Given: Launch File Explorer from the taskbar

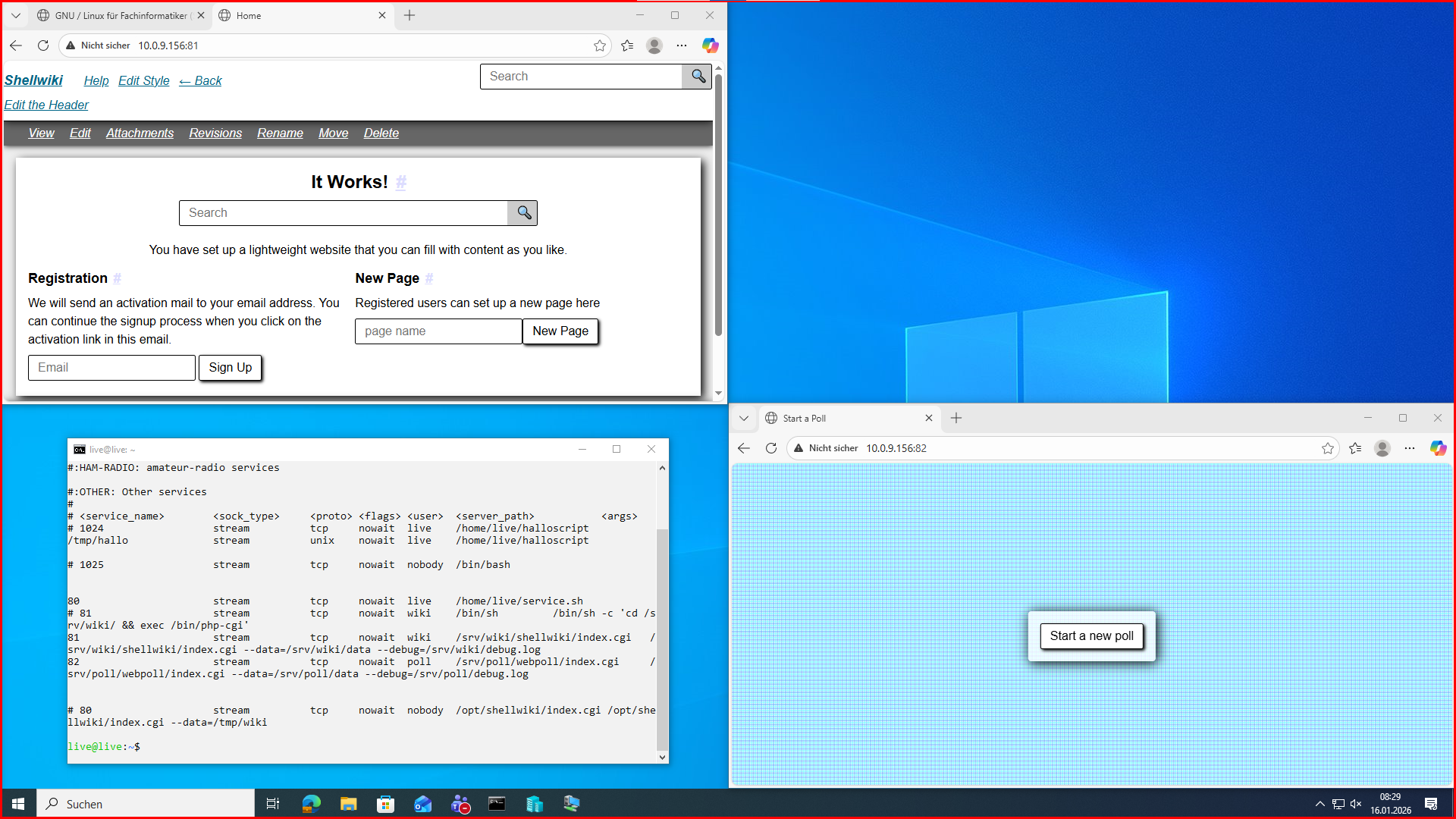Looking at the screenshot, I should tap(348, 803).
